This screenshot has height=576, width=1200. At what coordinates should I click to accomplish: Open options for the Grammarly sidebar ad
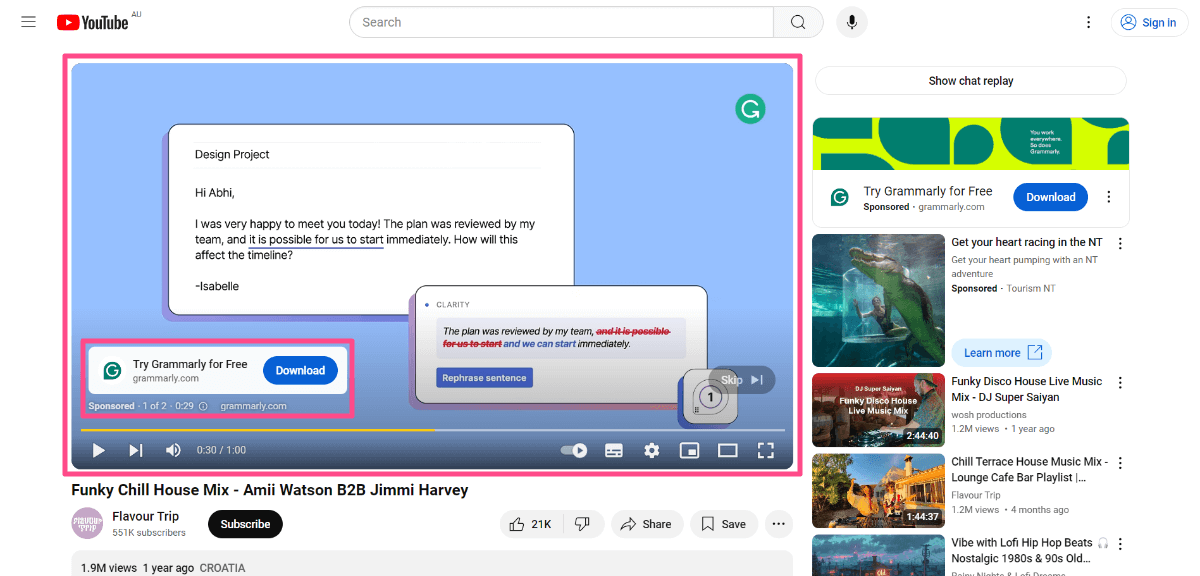pyautogui.click(x=1107, y=197)
